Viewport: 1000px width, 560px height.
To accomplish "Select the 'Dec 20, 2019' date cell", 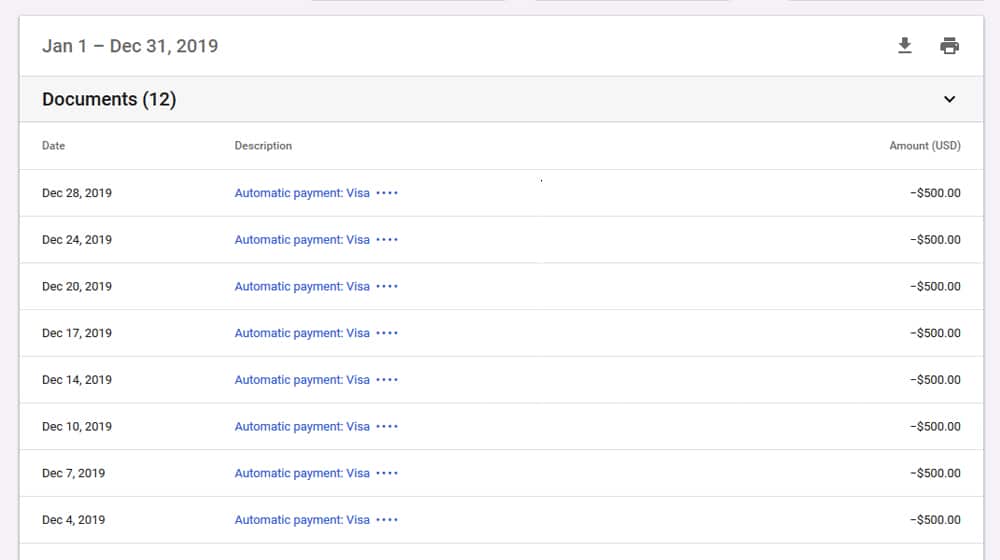I will coord(77,286).
